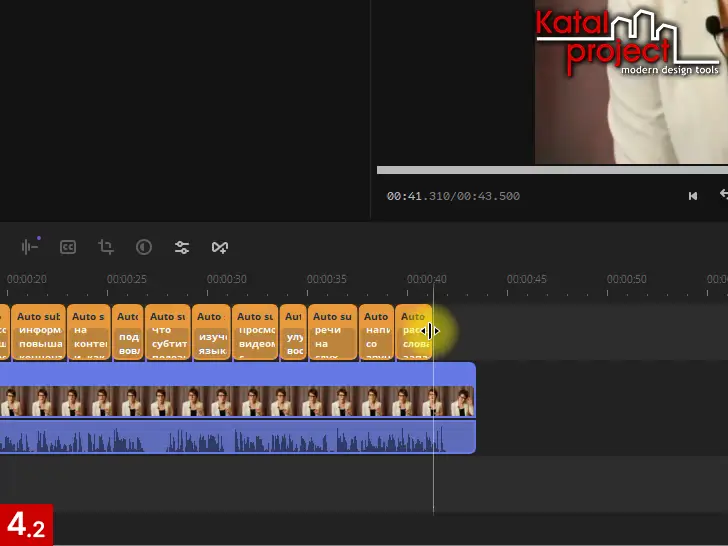Click the transition icon in toolbar

[x=220, y=247]
